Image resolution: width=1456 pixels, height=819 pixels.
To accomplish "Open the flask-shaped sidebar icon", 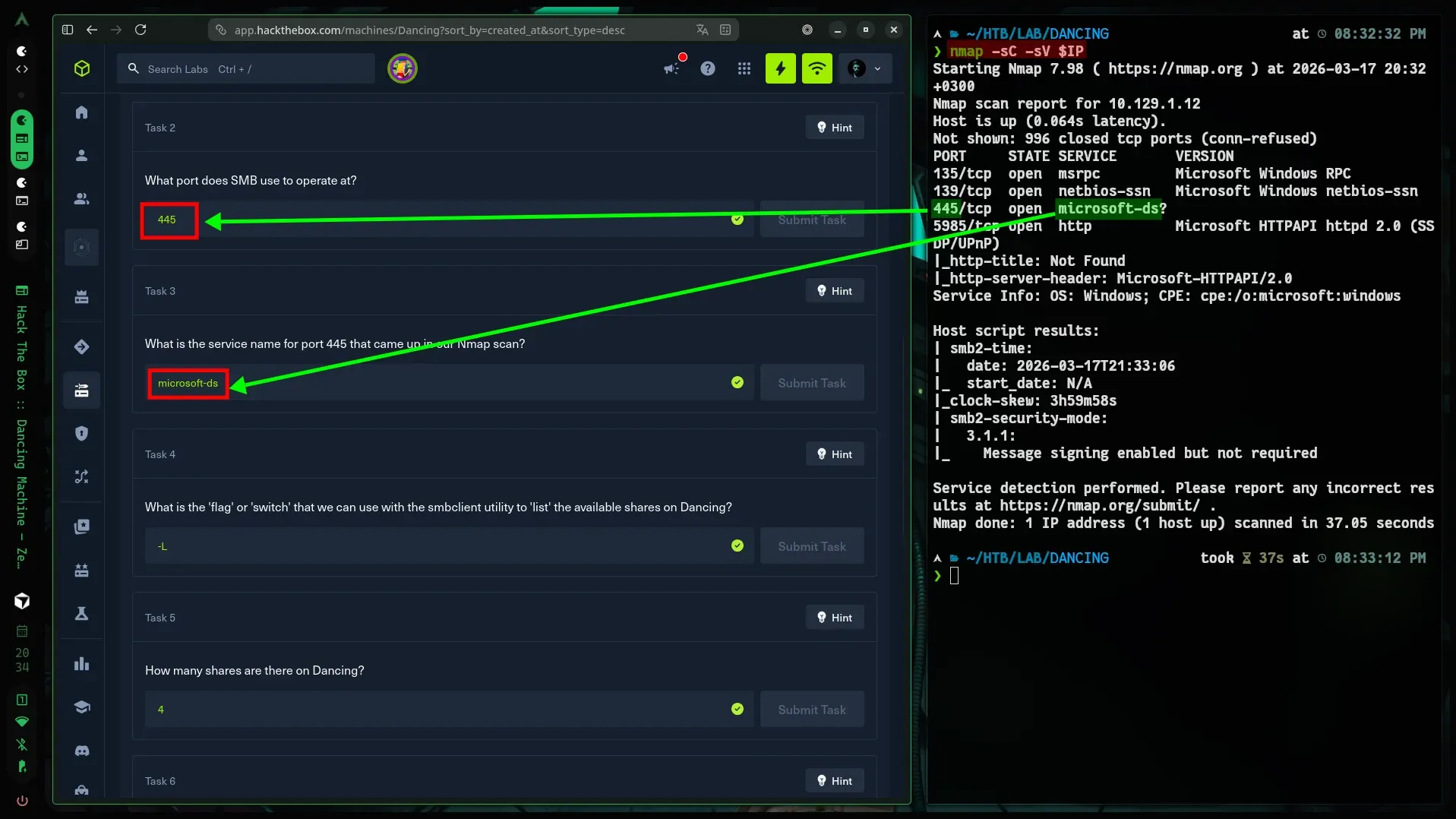I will tap(82, 613).
